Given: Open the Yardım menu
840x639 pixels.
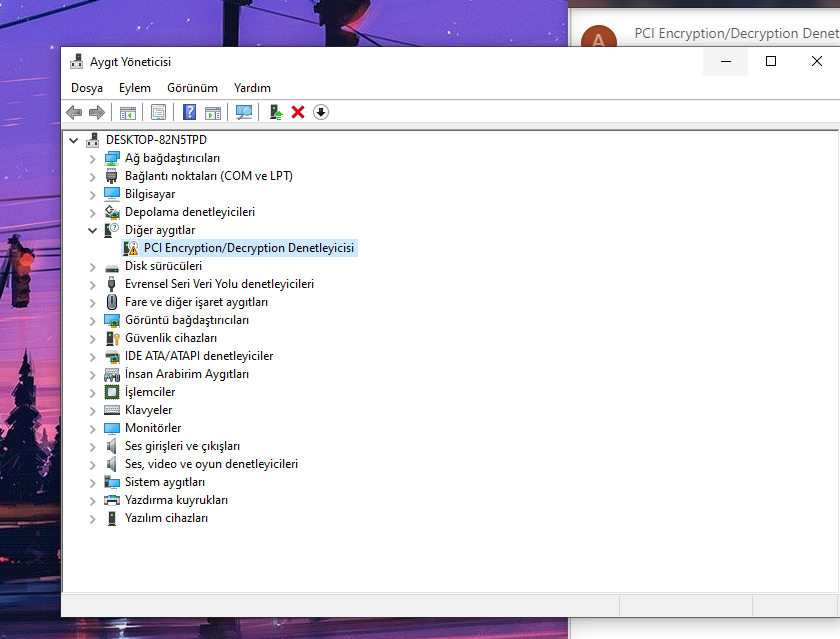Looking at the screenshot, I should tap(252, 88).
